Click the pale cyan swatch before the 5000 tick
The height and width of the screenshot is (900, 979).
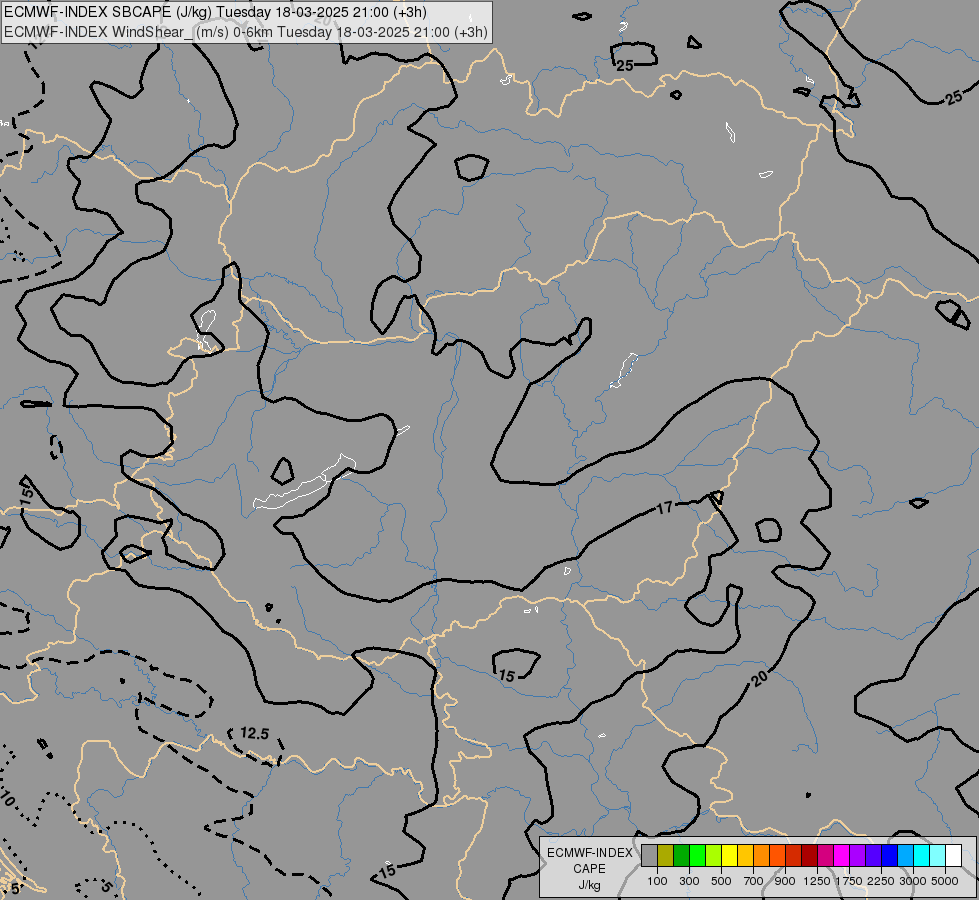(x=938, y=856)
